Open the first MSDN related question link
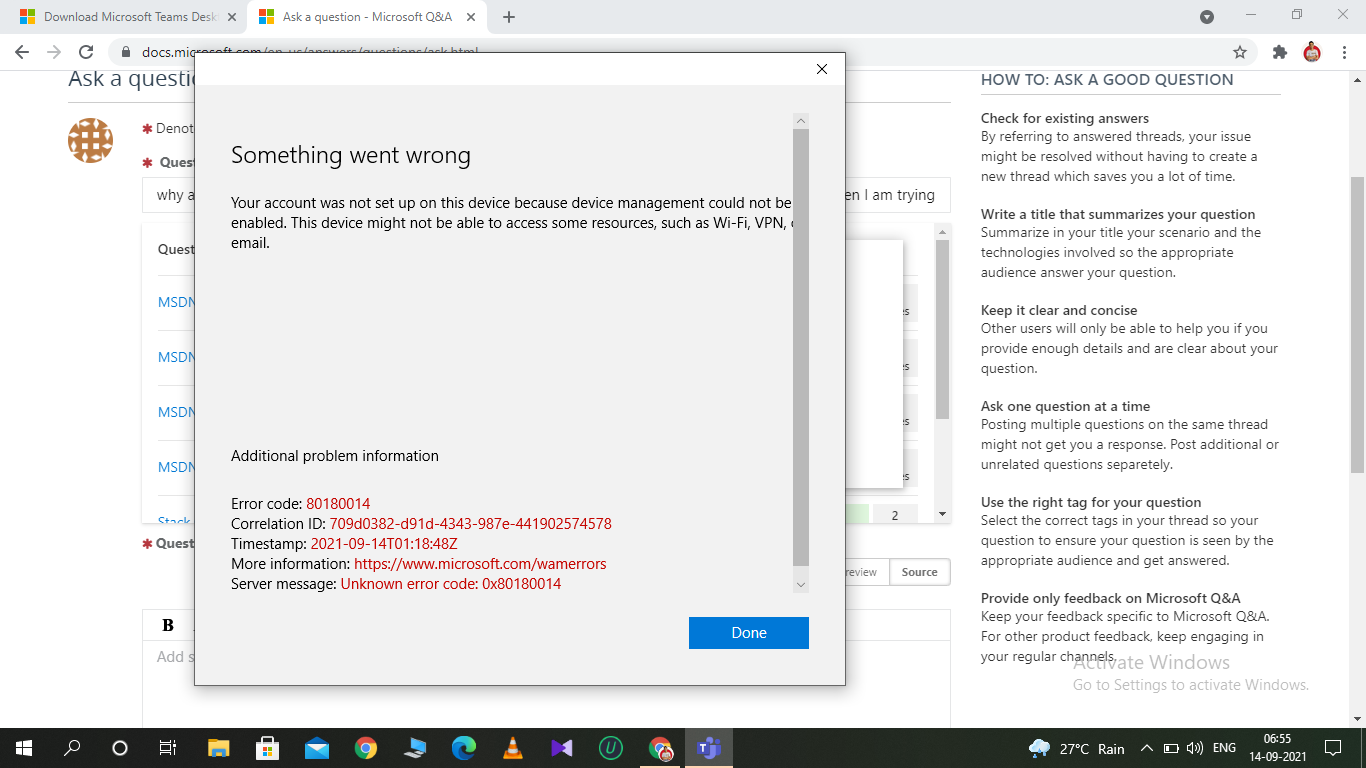Screen dimensions: 1366x768 pyautogui.click(x=172, y=301)
